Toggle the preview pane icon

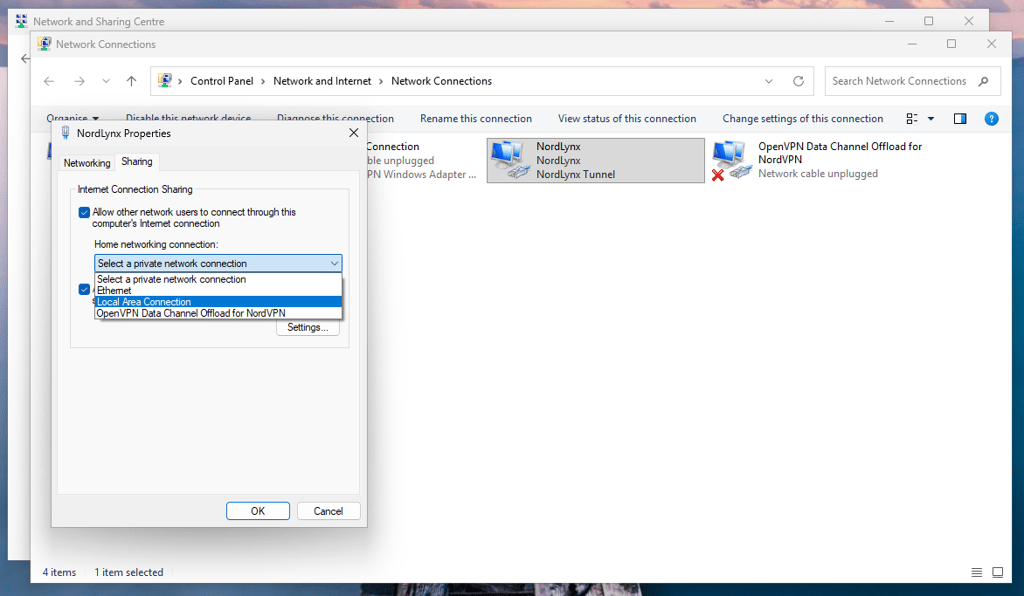pos(959,119)
